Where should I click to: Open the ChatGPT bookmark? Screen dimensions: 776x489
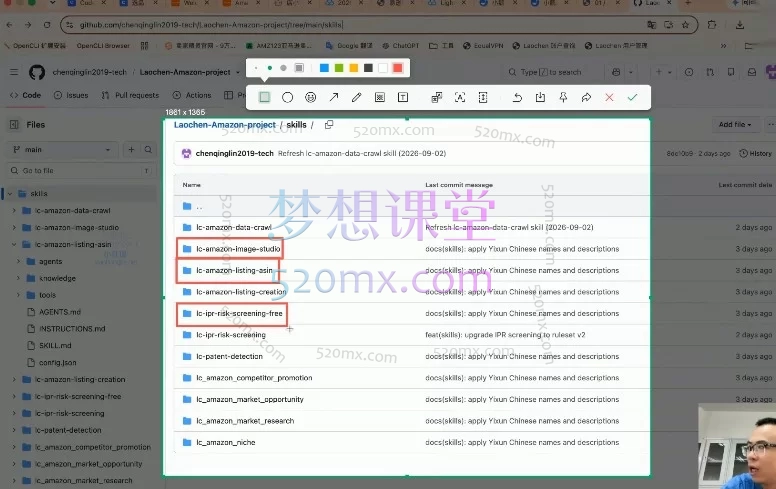400,46
